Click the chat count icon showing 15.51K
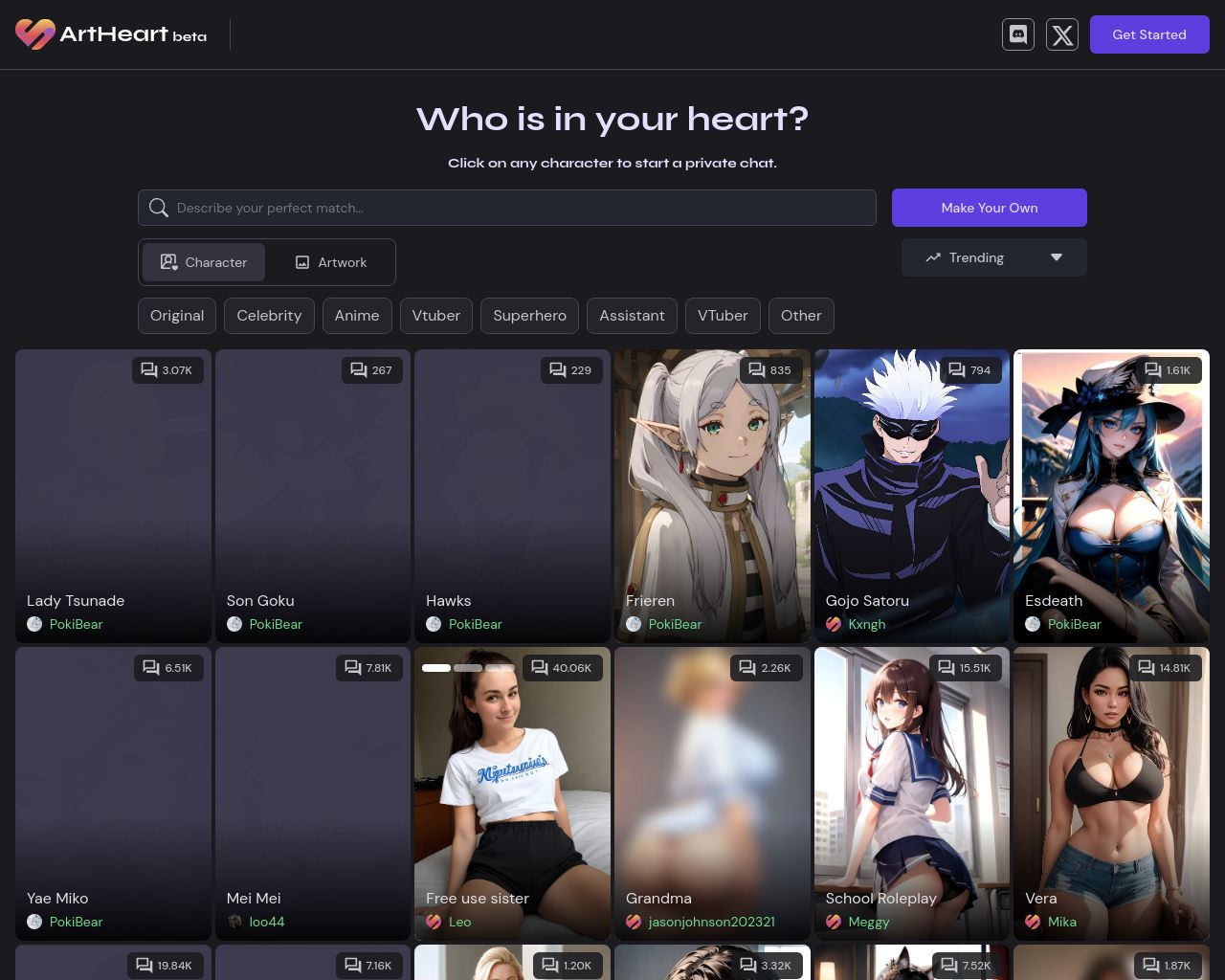Screen dimensions: 1225x980 pos(947,667)
